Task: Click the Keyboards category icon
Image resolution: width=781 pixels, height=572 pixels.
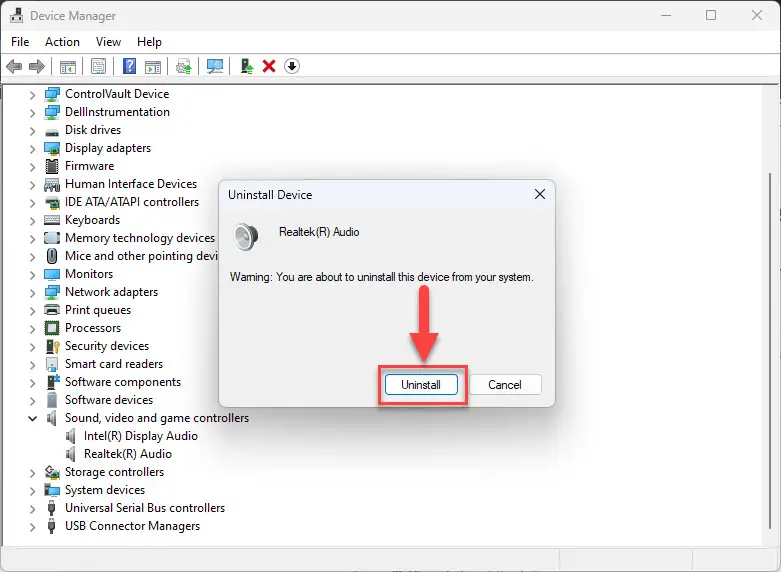Action: (52, 220)
